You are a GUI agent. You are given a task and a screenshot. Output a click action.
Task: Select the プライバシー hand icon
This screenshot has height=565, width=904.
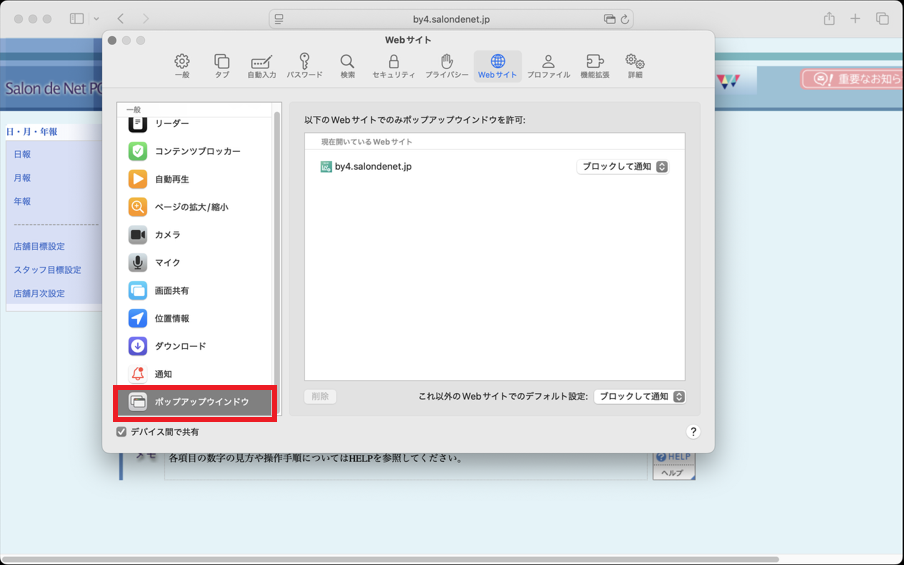(x=446, y=66)
